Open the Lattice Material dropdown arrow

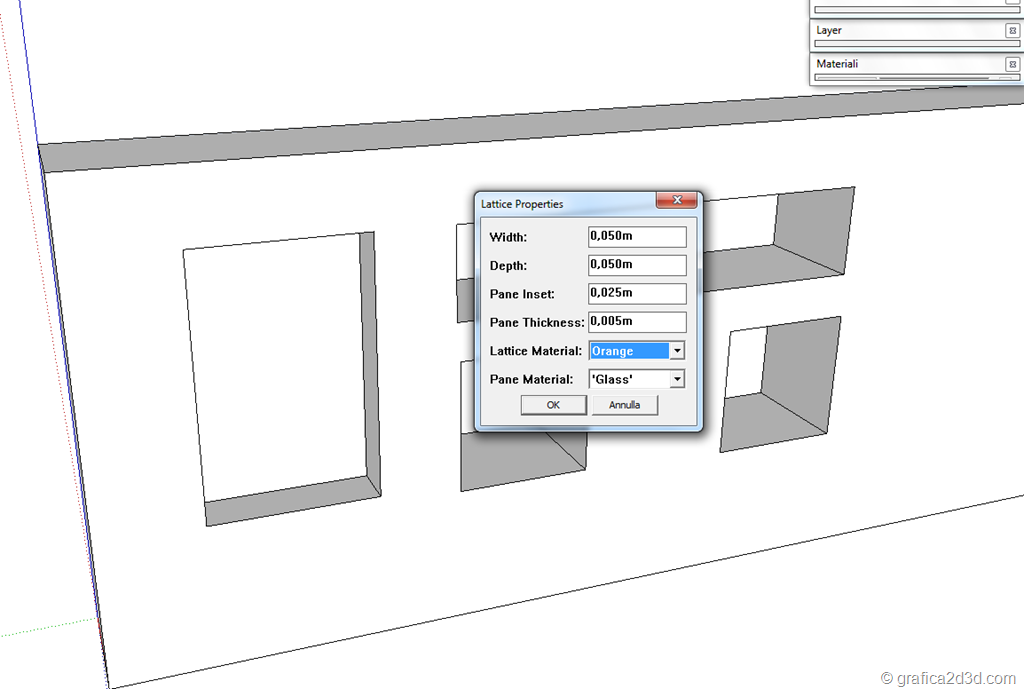pyautogui.click(x=677, y=351)
